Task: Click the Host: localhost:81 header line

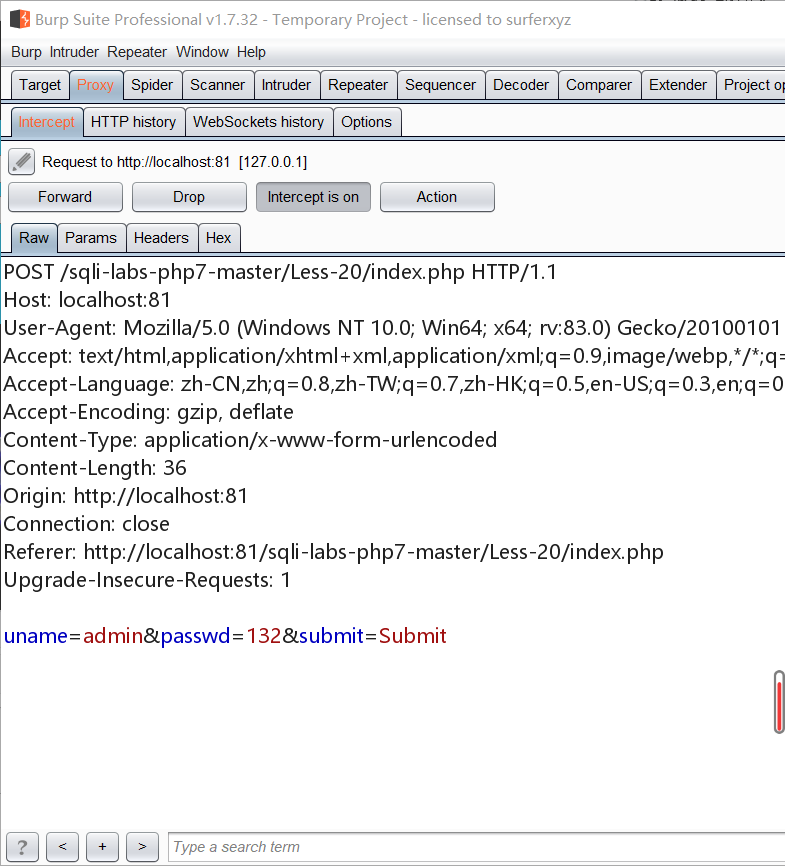Action: pos(87,300)
